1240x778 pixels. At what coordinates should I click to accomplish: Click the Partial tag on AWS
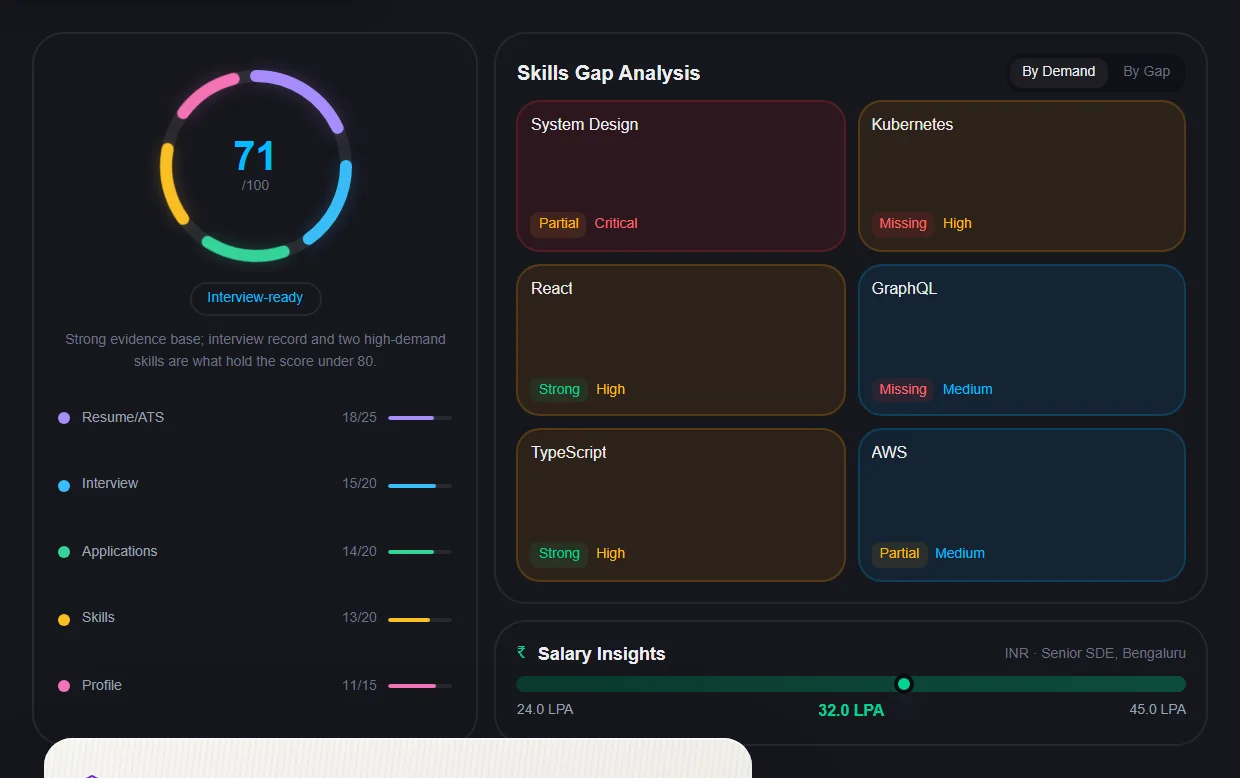tap(900, 553)
